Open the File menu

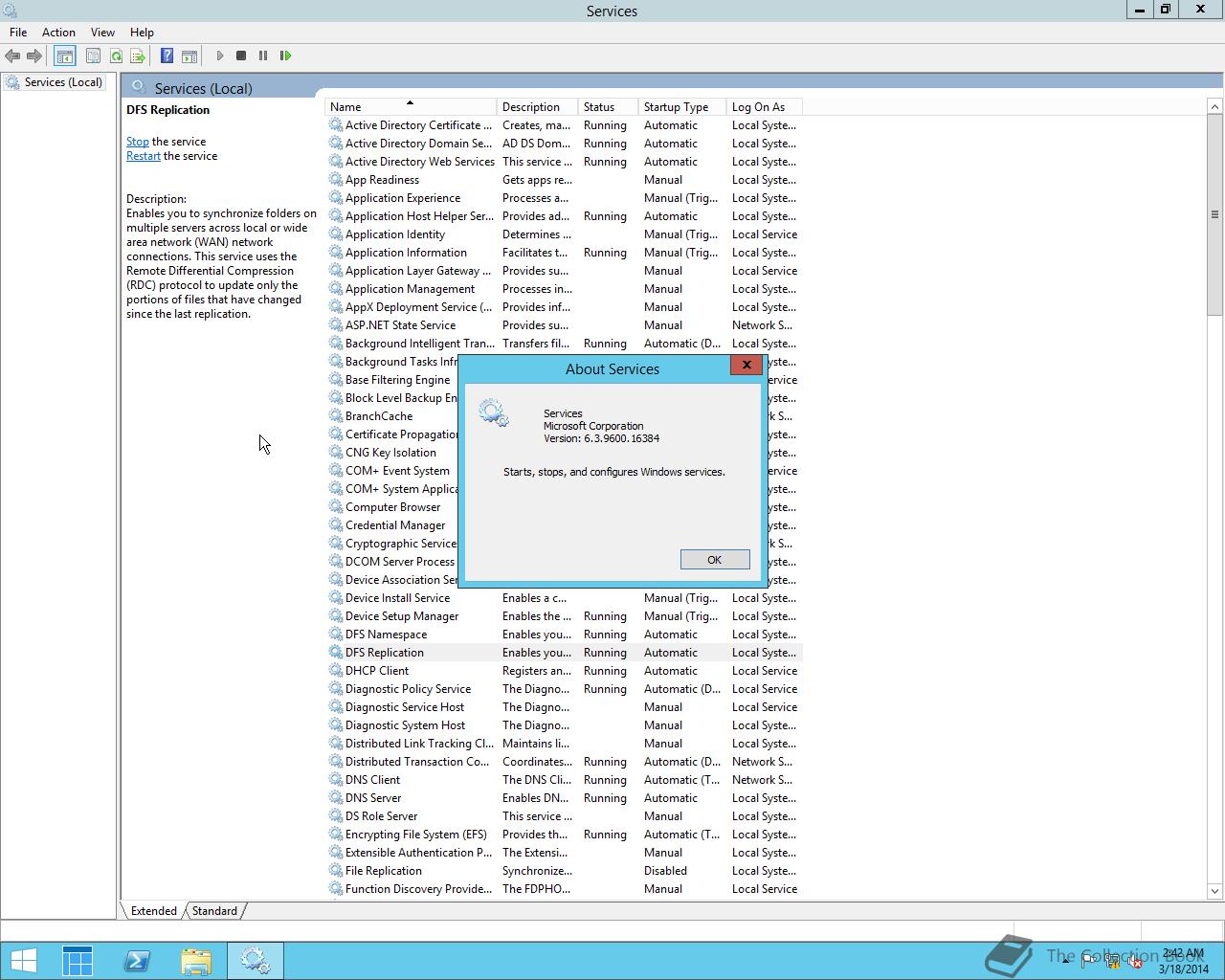(18, 33)
